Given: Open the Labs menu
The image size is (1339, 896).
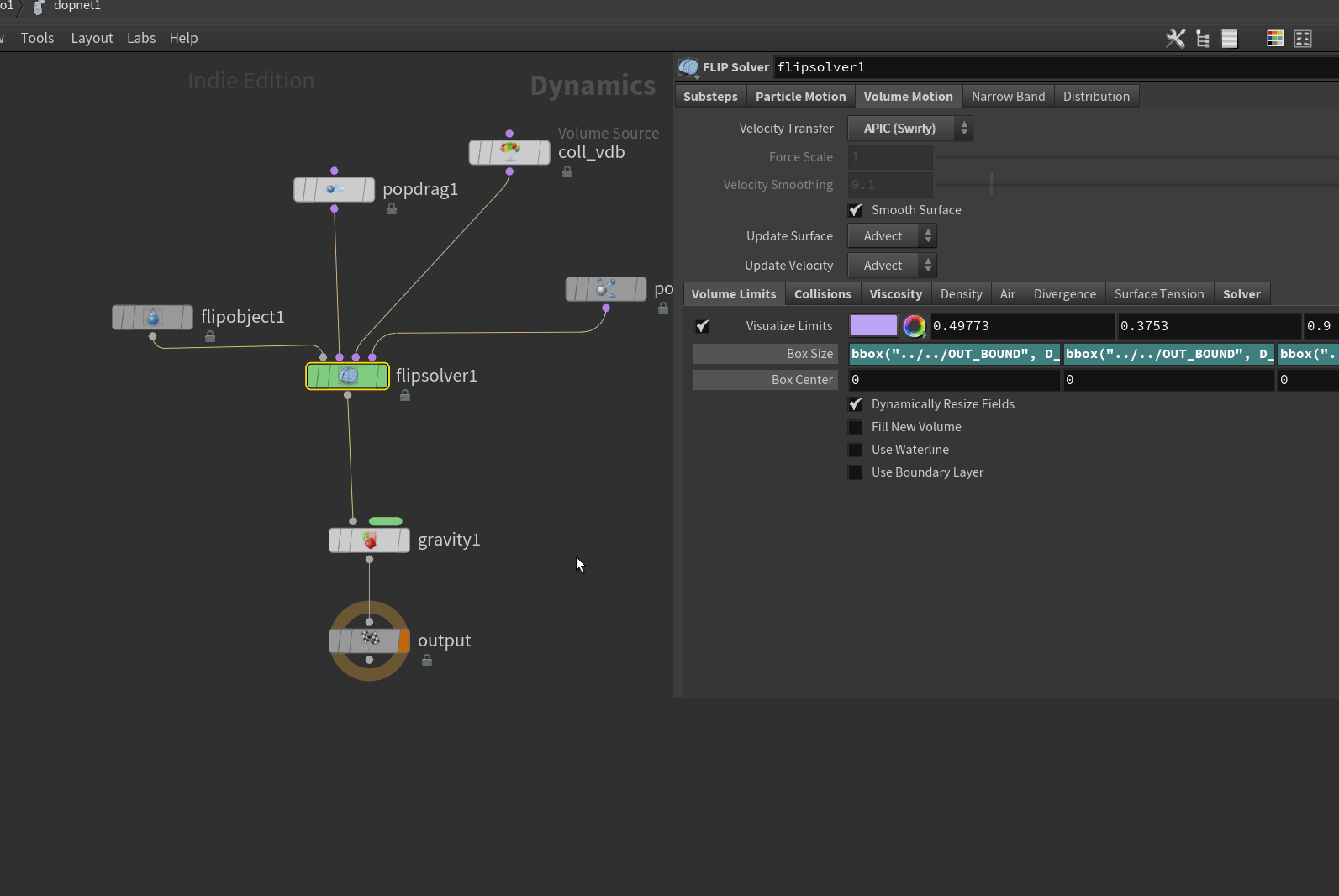Looking at the screenshot, I should pos(141,38).
